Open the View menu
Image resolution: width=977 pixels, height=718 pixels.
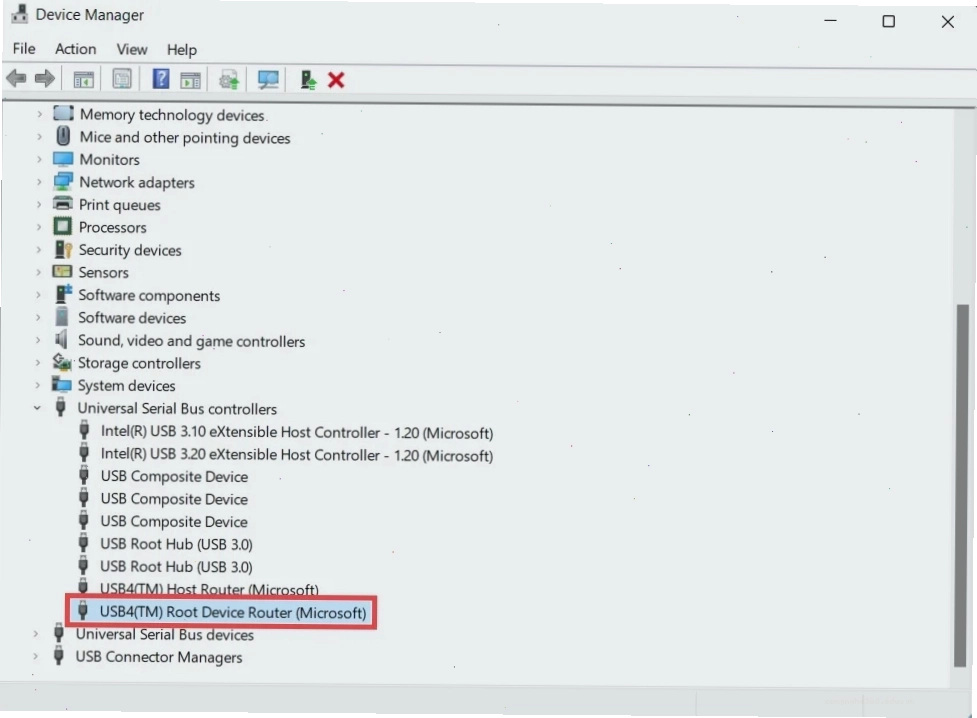click(x=132, y=49)
